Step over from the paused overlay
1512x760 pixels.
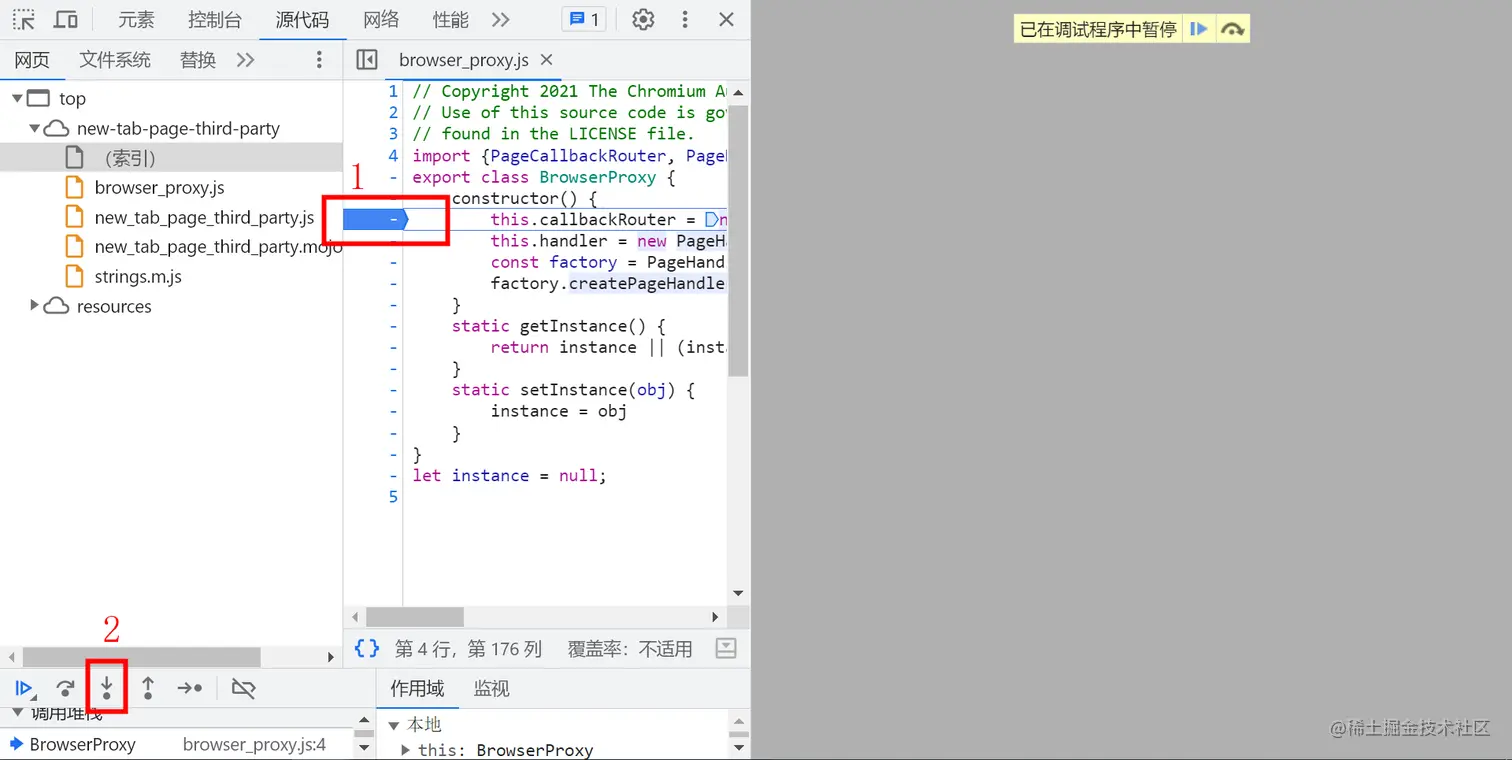[x=1233, y=29]
